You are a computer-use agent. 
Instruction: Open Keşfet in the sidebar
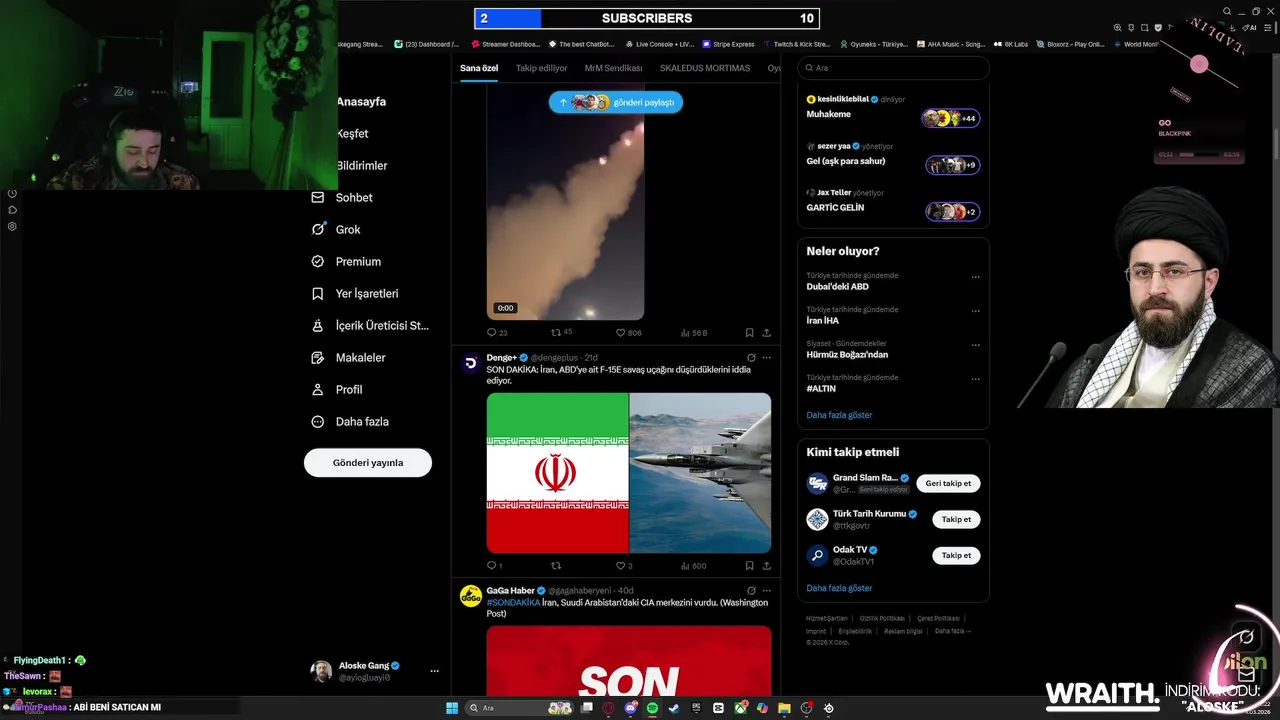[x=352, y=134]
